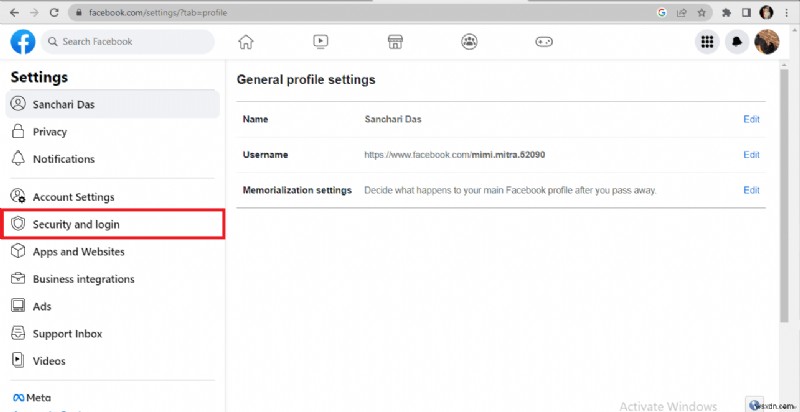Screen dimensions: 800x412
Task: Edit the Username row
Action: tap(751, 154)
